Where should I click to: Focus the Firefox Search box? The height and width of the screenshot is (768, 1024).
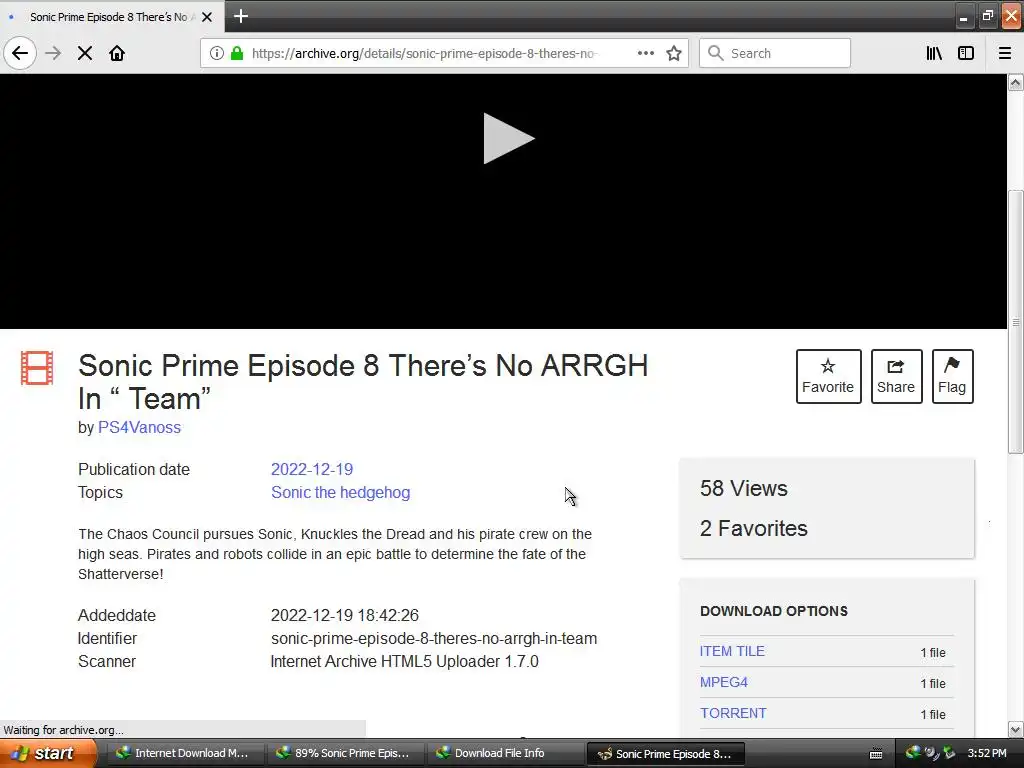click(775, 53)
